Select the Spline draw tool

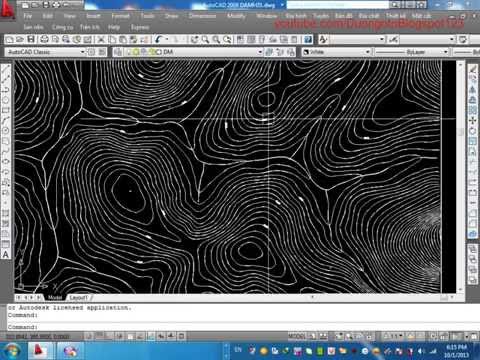(6, 152)
